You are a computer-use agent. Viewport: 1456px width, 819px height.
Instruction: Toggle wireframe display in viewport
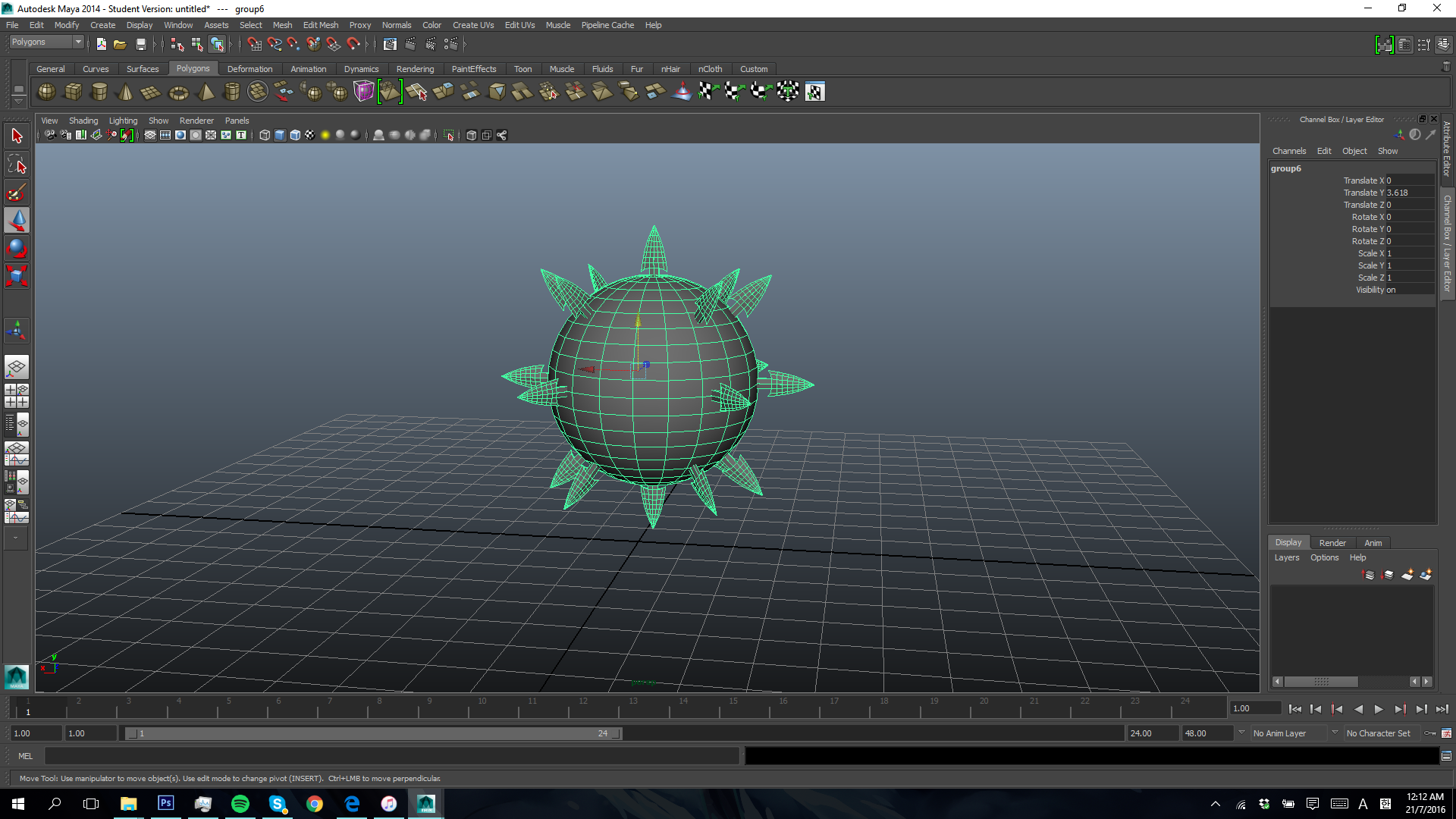pyautogui.click(x=265, y=135)
